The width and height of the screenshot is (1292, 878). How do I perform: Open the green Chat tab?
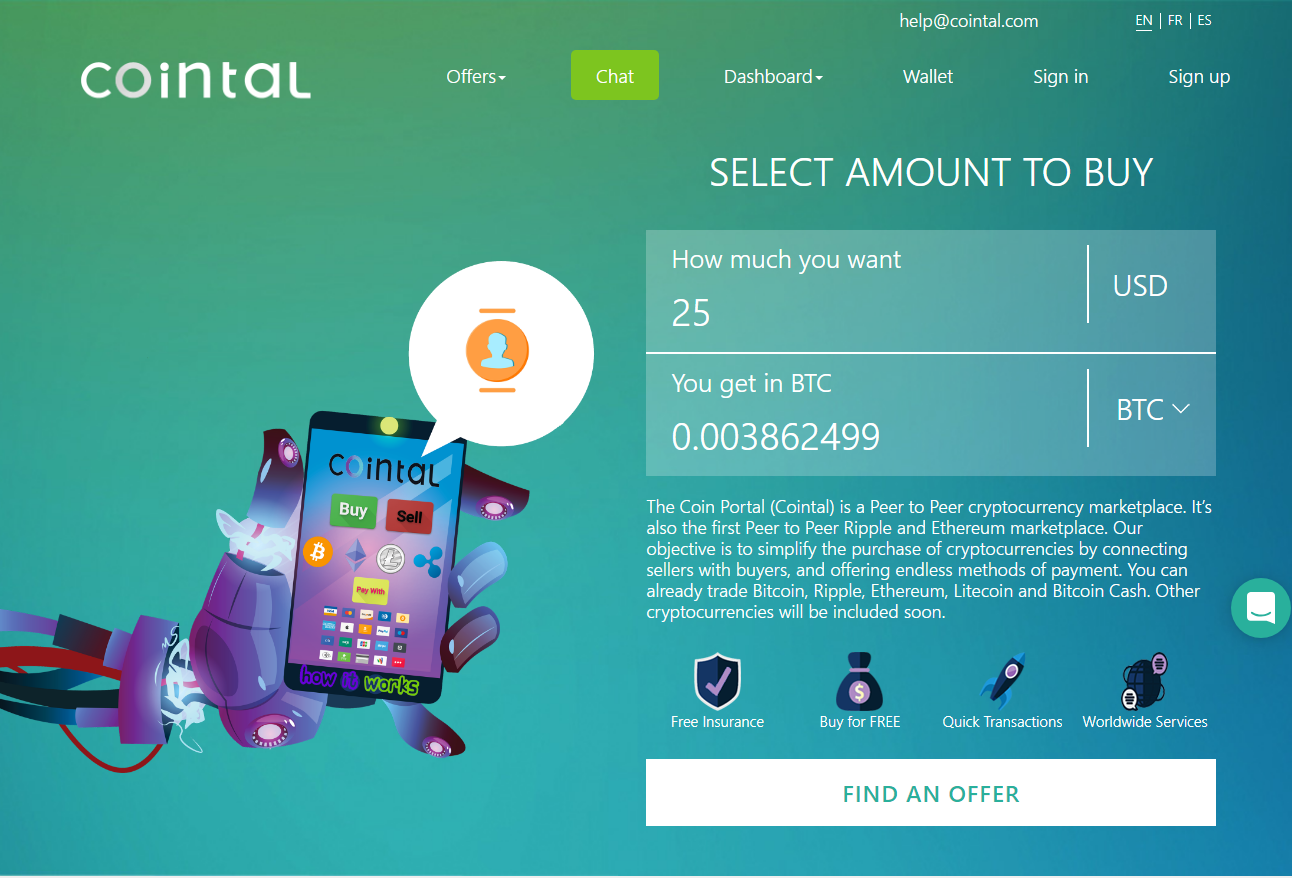[615, 75]
